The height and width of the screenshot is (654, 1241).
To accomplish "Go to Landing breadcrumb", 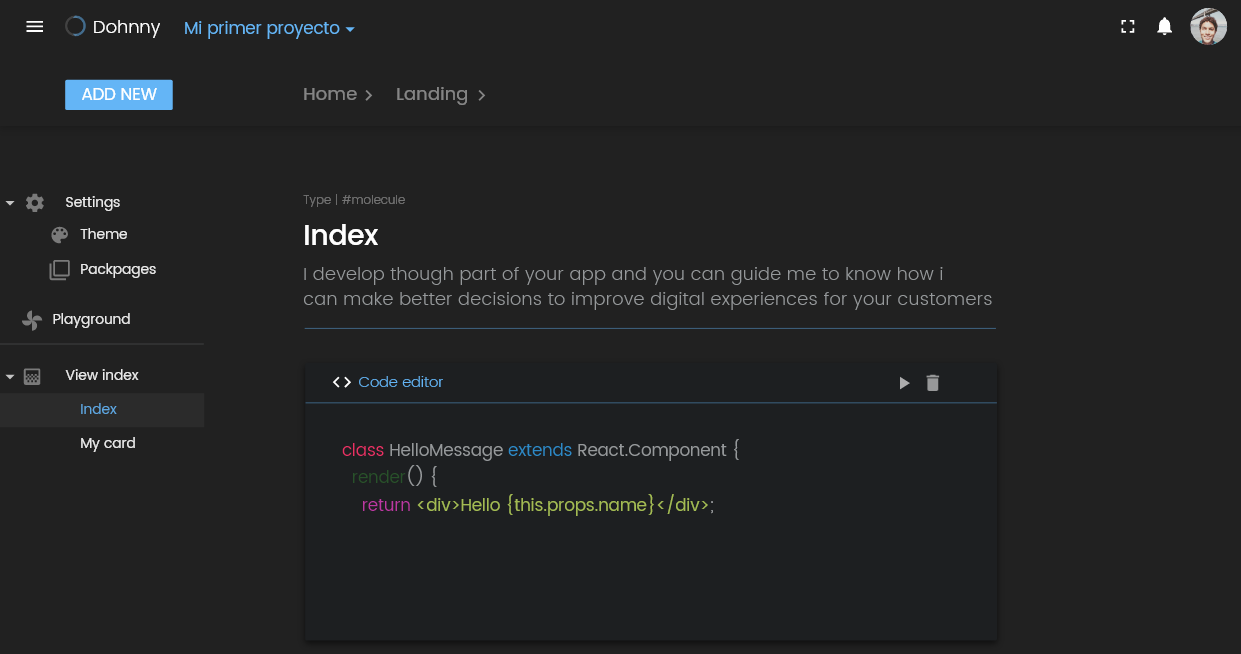I will (x=432, y=94).
